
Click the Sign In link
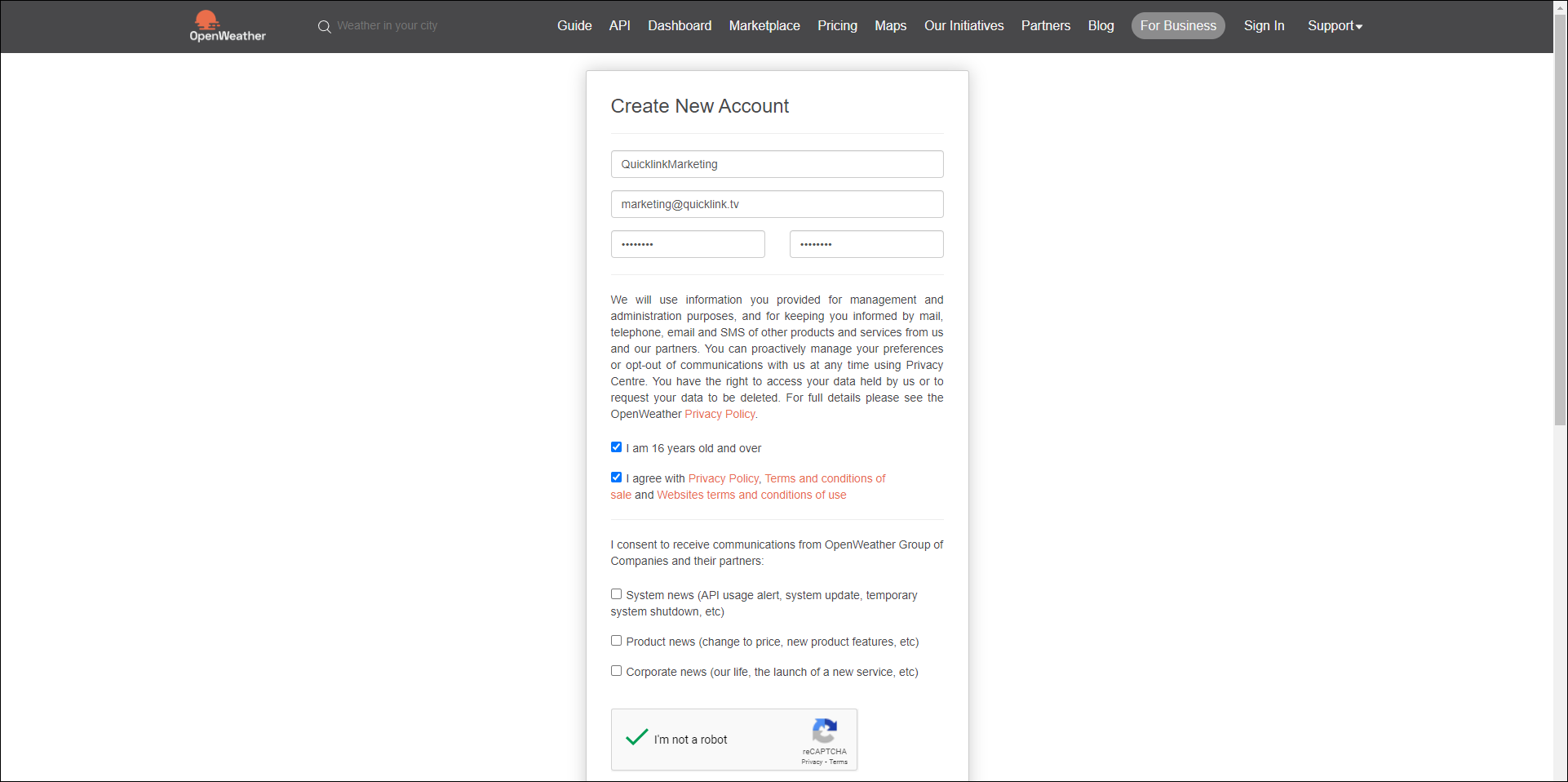point(1264,26)
